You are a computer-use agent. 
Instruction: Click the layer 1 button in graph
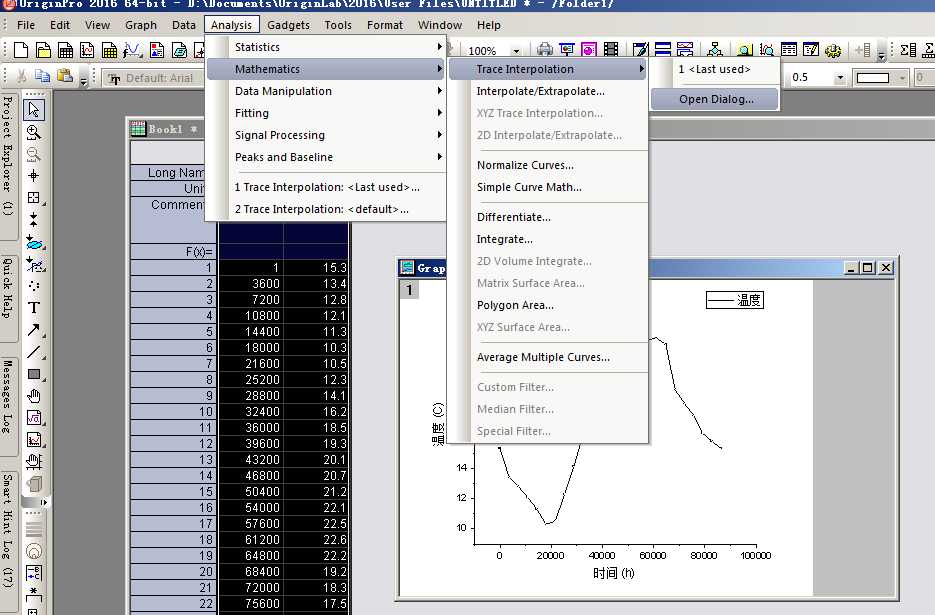click(409, 290)
